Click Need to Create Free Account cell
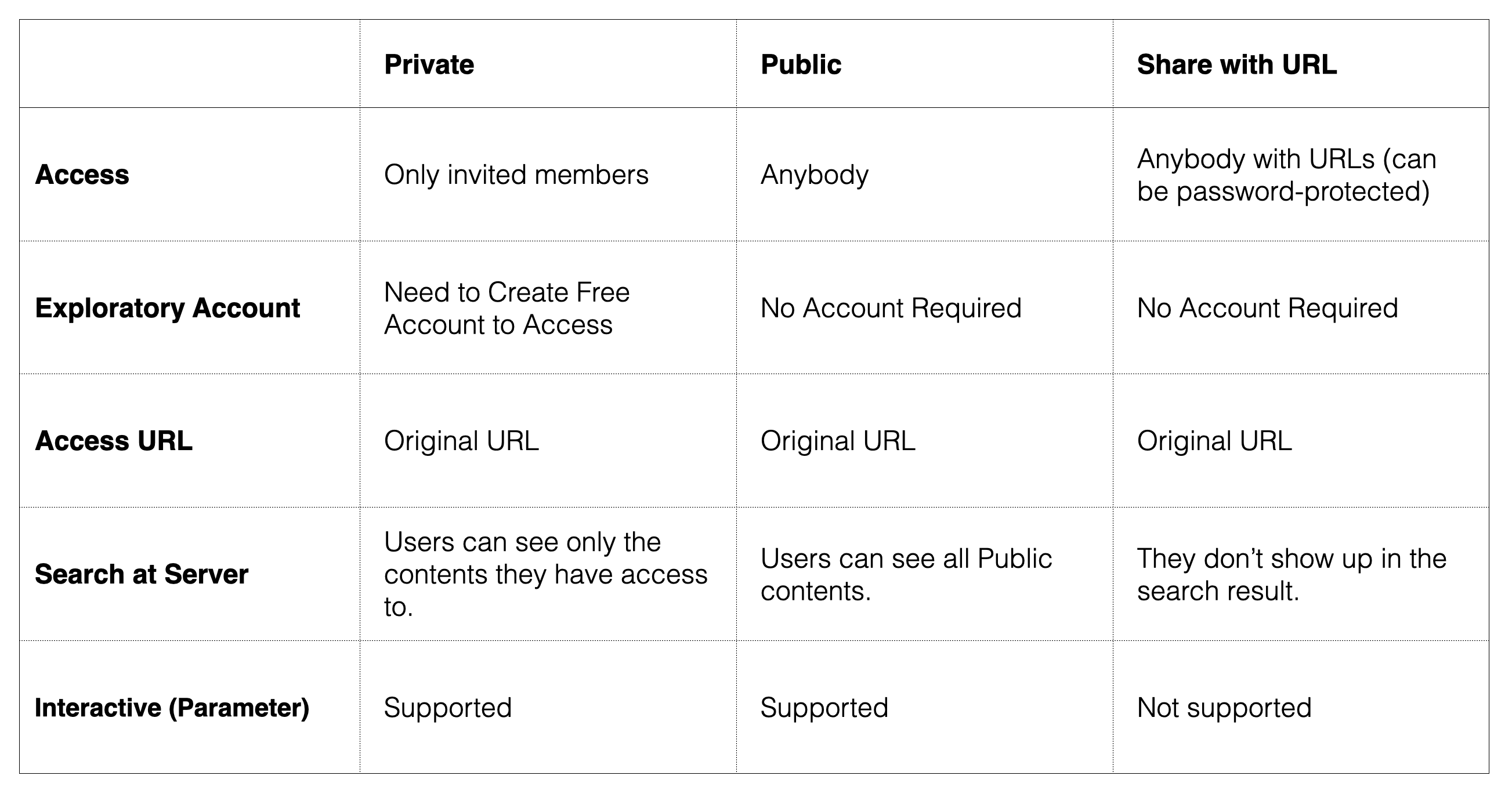 click(x=507, y=308)
